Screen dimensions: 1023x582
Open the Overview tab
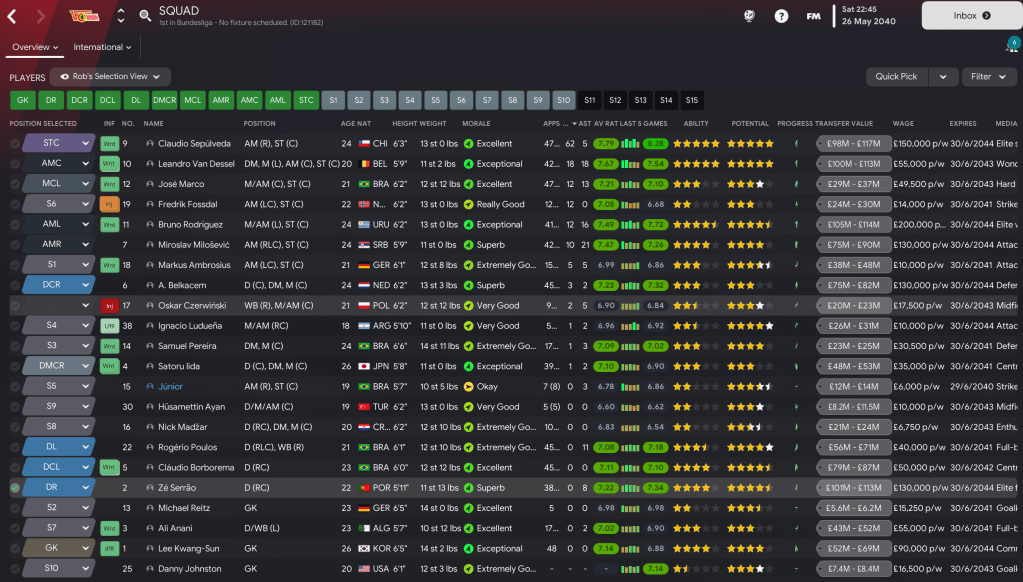(x=36, y=47)
